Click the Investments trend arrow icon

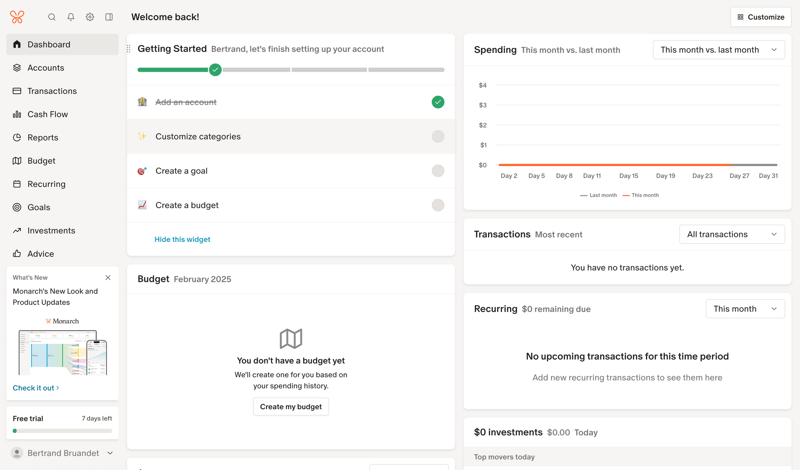point(17,231)
